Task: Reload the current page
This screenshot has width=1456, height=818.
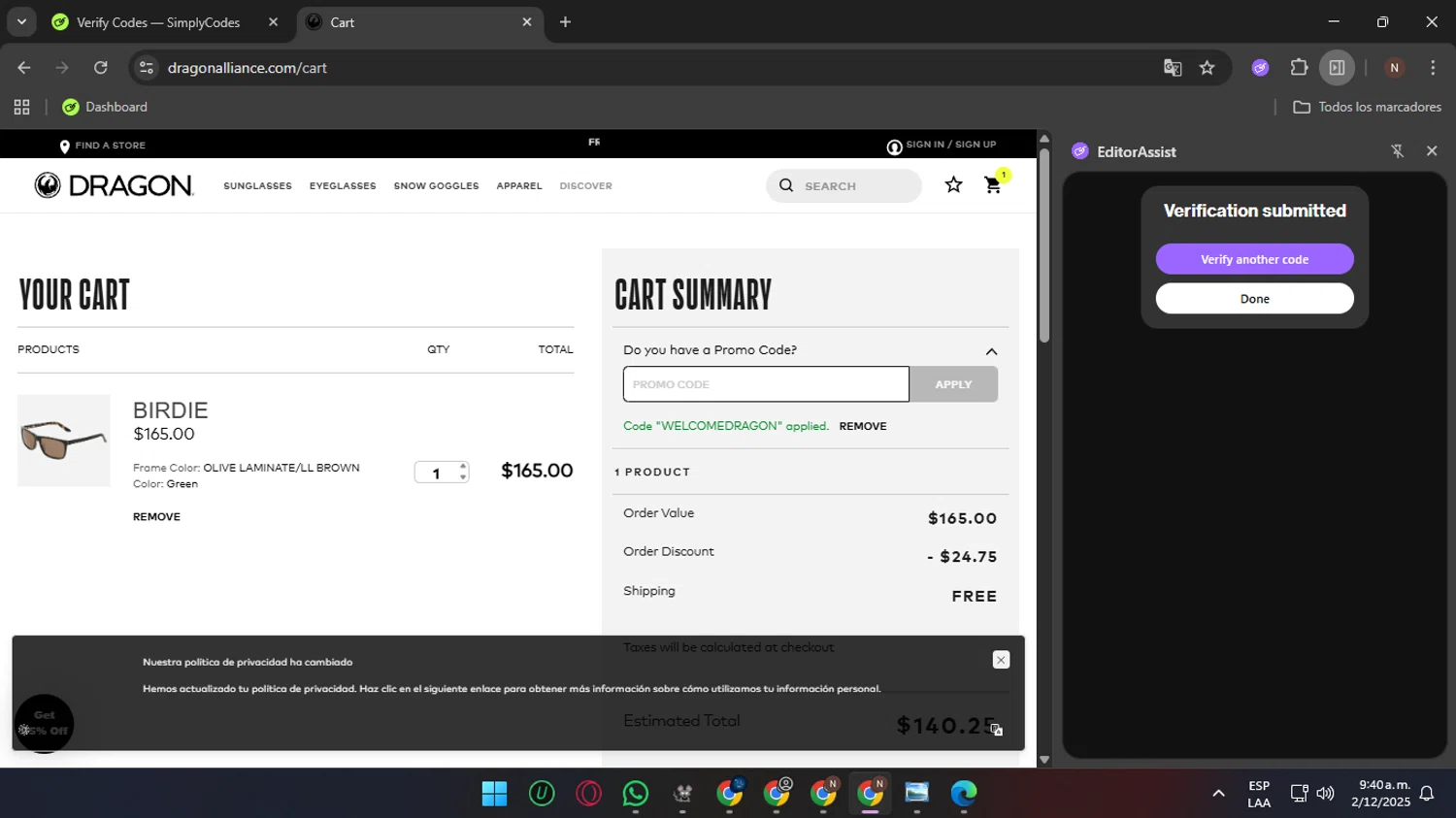Action: point(101,68)
